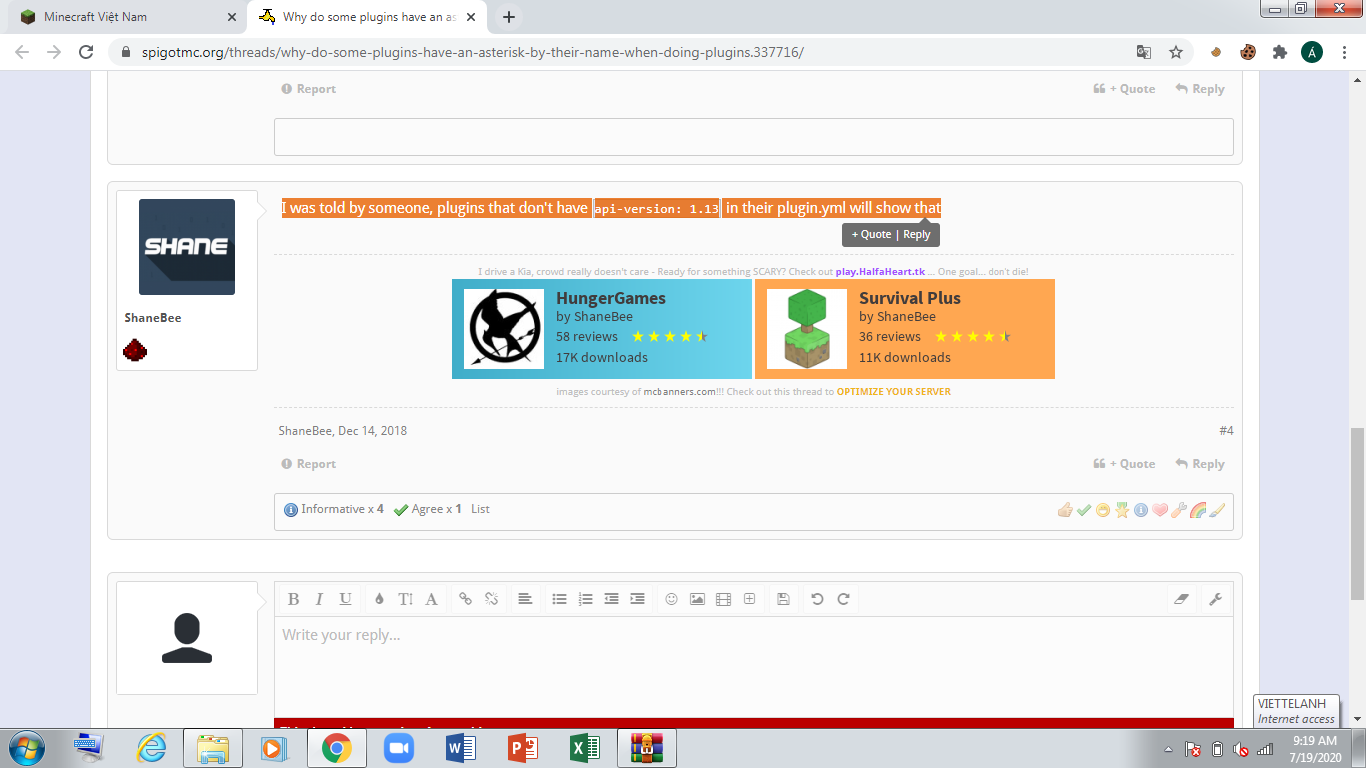Insert media using the film icon
The image size is (1366, 768).
click(723, 599)
